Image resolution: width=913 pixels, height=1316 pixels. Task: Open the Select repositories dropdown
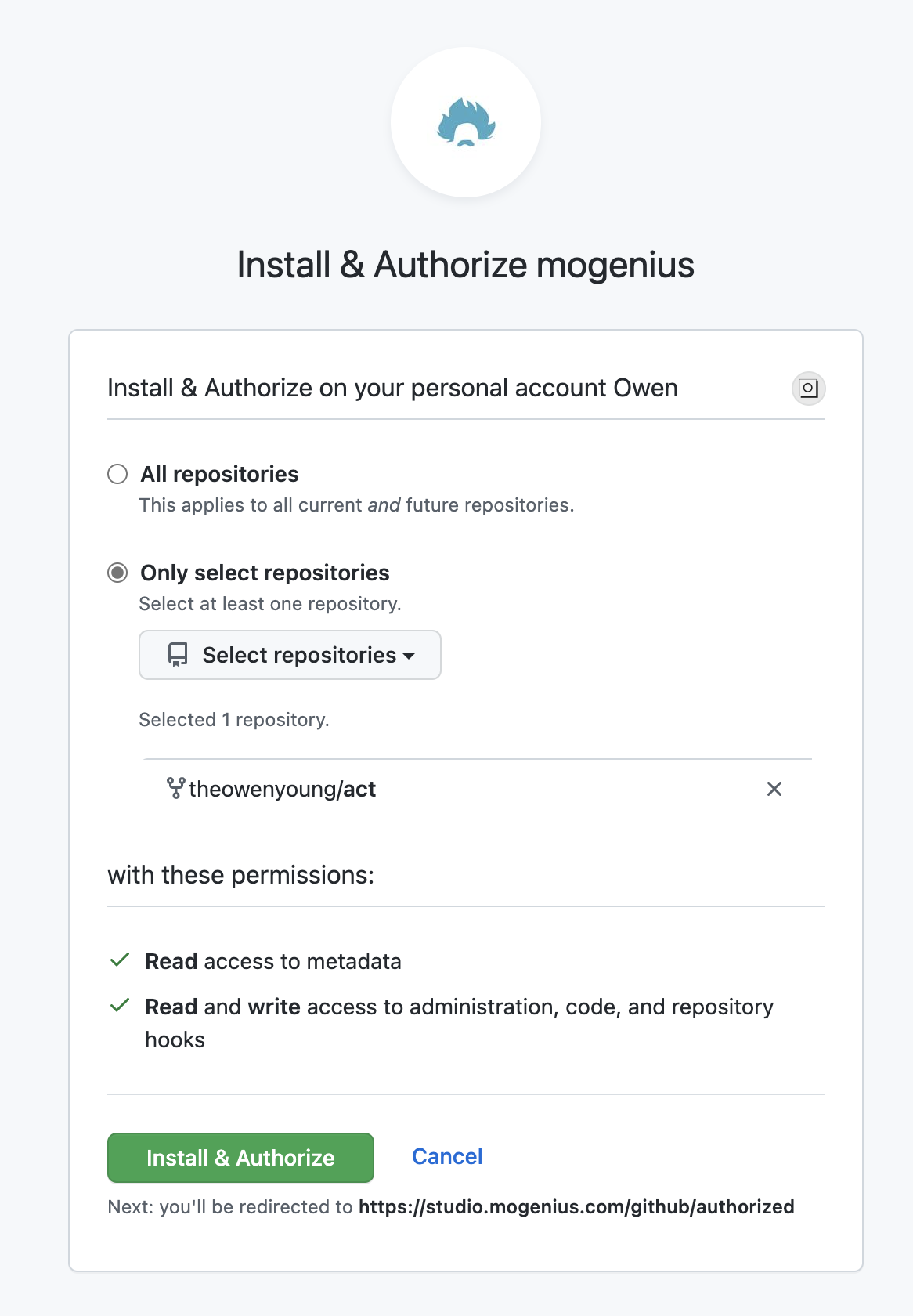(x=290, y=655)
